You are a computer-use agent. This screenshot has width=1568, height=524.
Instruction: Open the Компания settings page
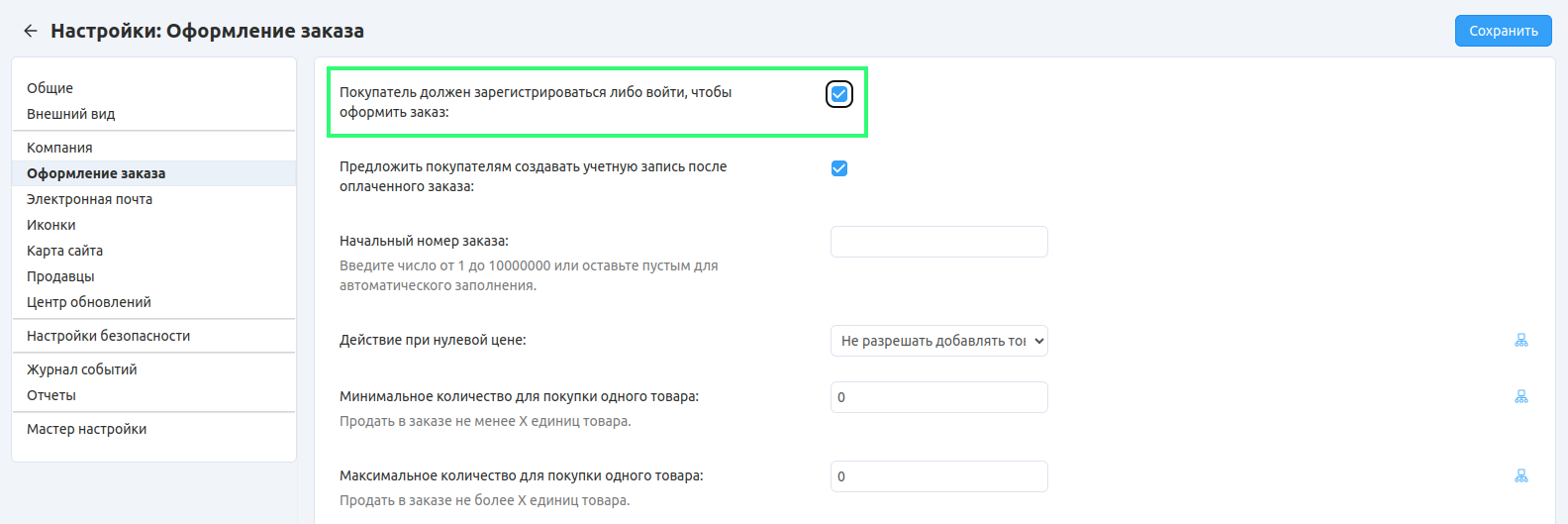click(59, 148)
